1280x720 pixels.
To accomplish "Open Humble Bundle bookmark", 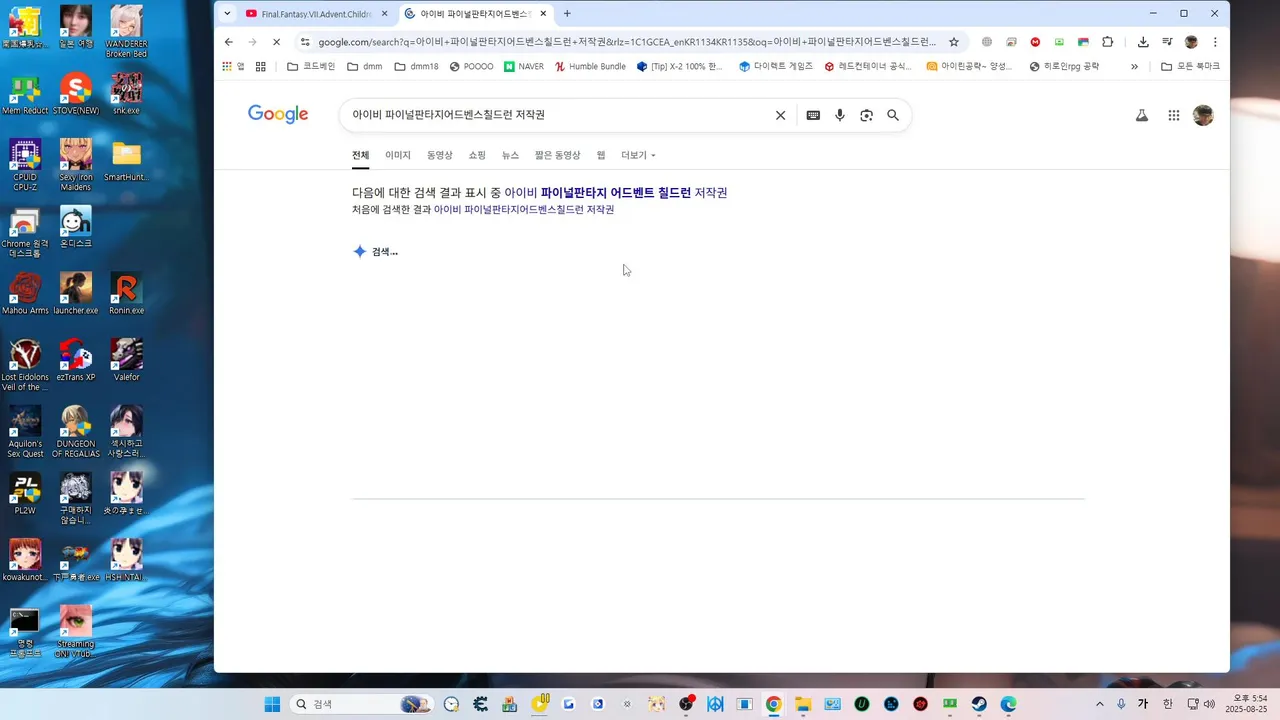I will pos(590,67).
